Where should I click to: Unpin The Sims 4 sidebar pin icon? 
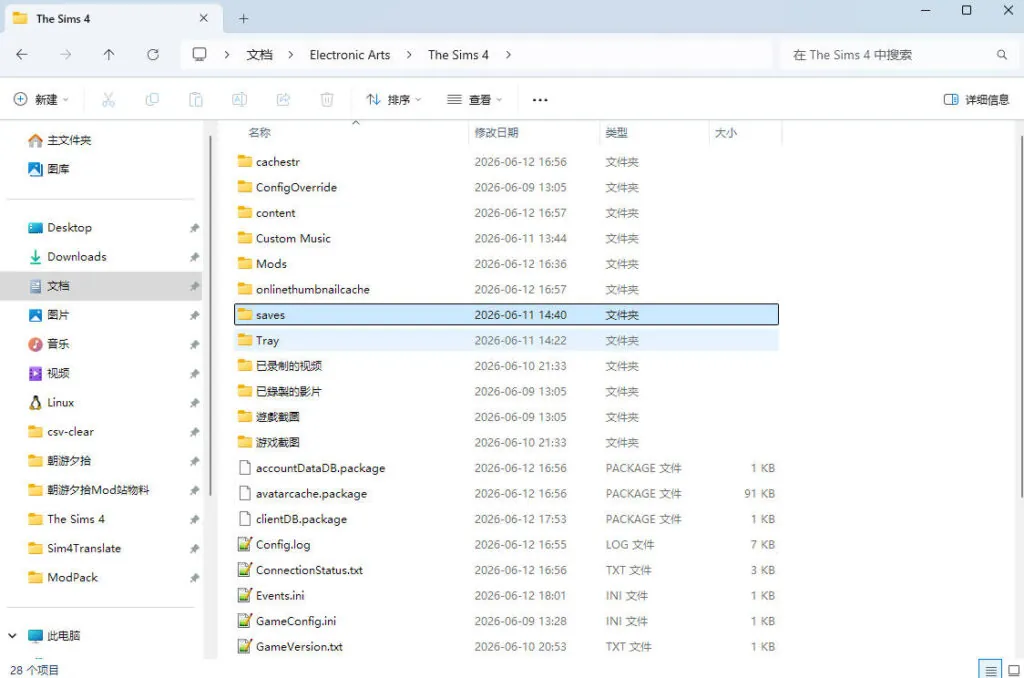click(194, 519)
